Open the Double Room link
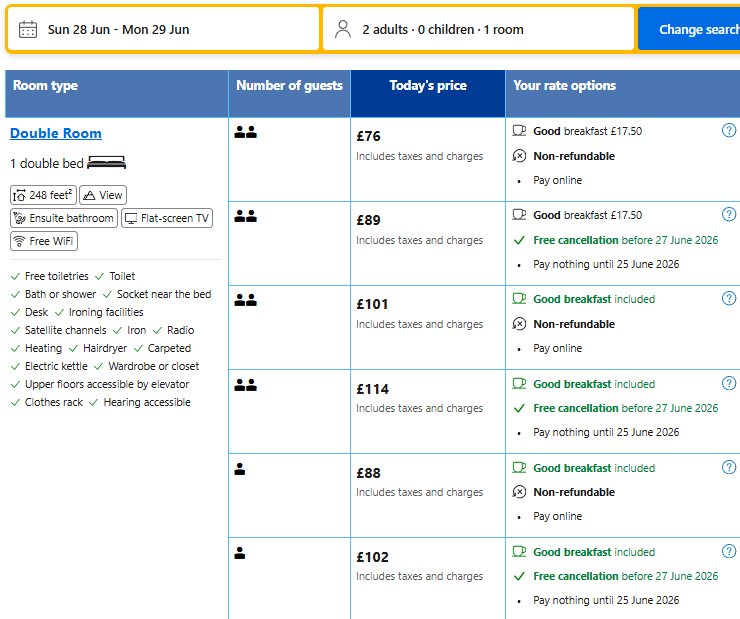Screen dimensions: 740x619 click(x=56, y=134)
